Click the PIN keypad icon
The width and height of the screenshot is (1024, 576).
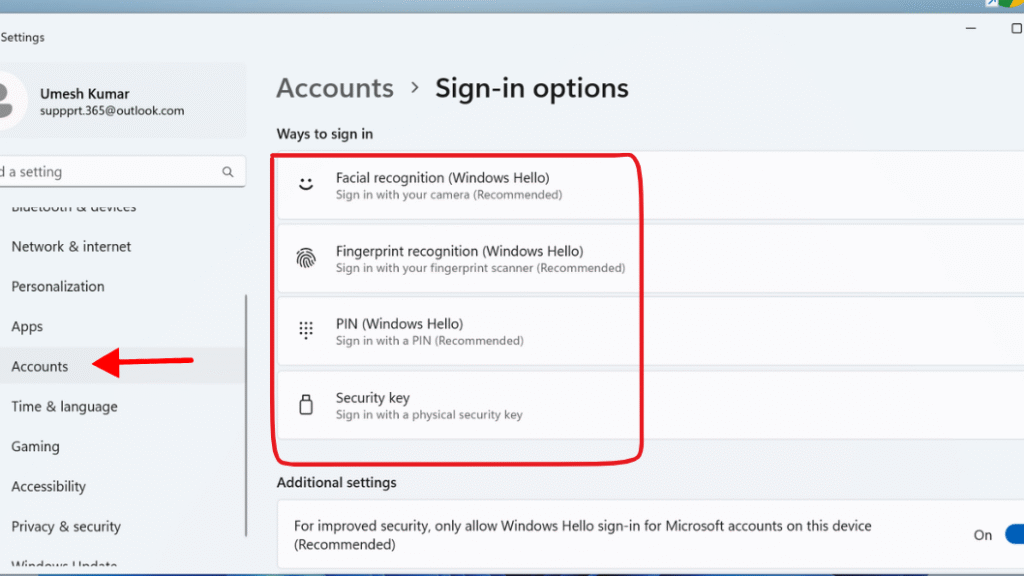click(306, 330)
